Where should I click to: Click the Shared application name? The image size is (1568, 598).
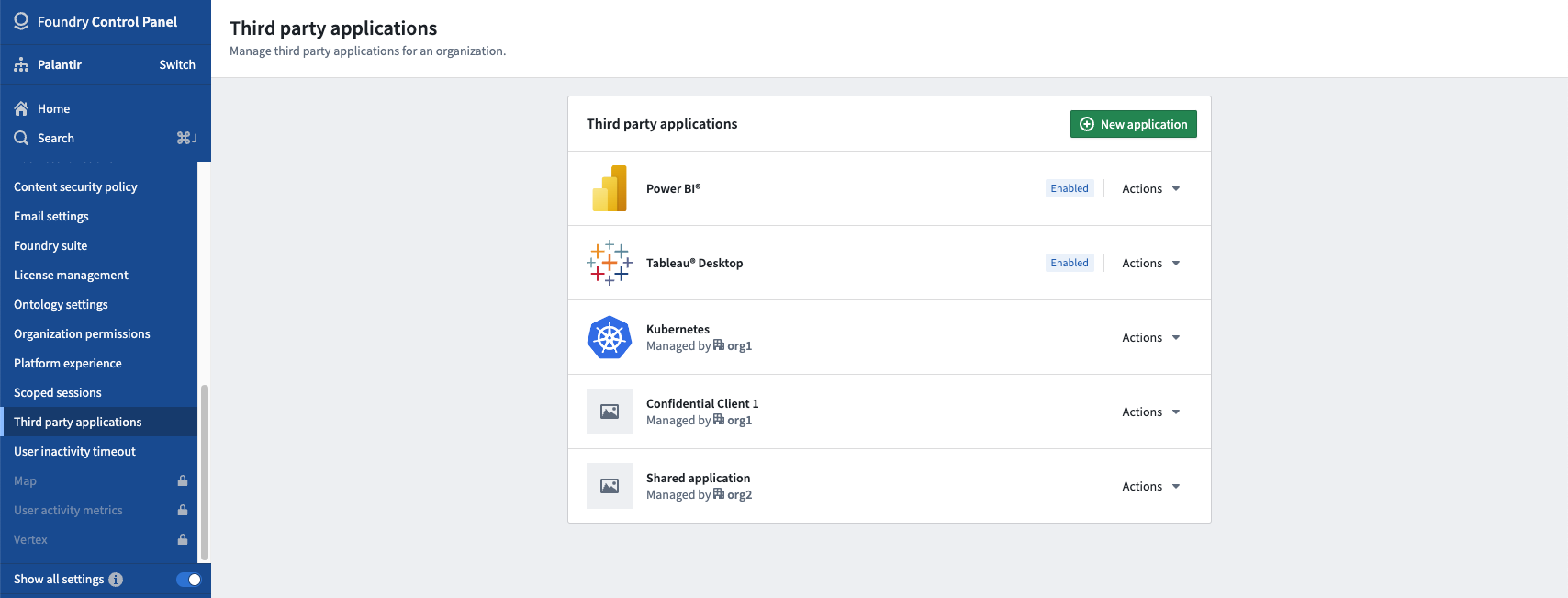click(x=698, y=478)
